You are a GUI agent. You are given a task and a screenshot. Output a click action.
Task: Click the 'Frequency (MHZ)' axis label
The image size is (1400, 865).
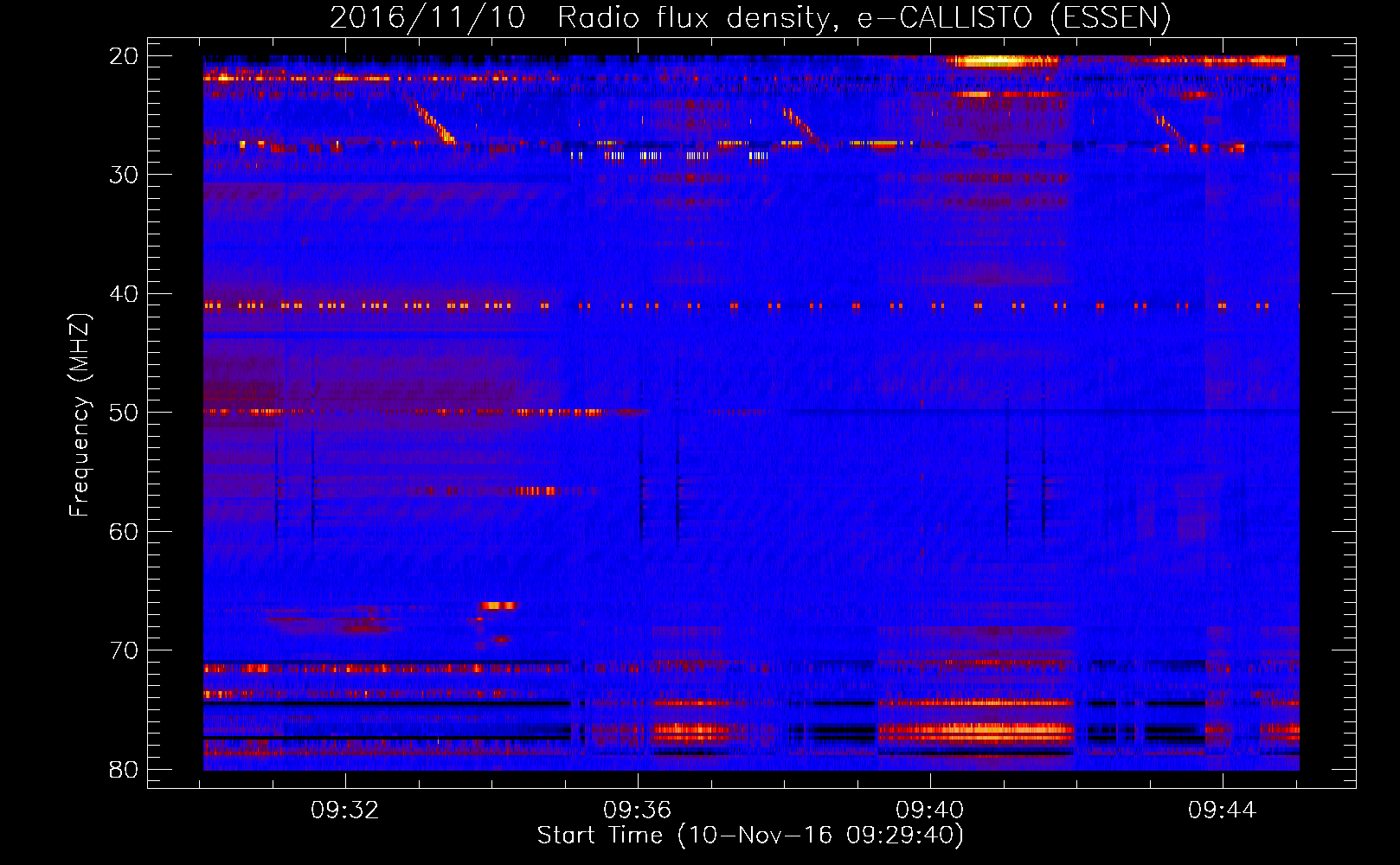[x=80, y=415]
